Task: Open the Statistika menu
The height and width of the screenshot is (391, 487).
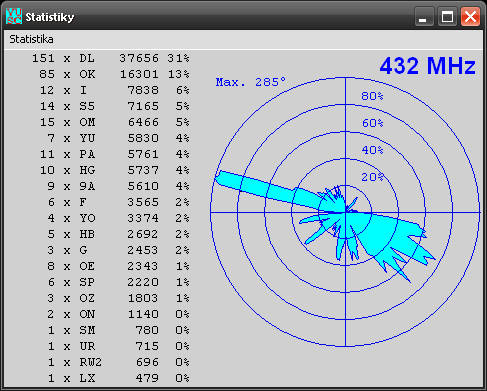Action: [x=31, y=39]
